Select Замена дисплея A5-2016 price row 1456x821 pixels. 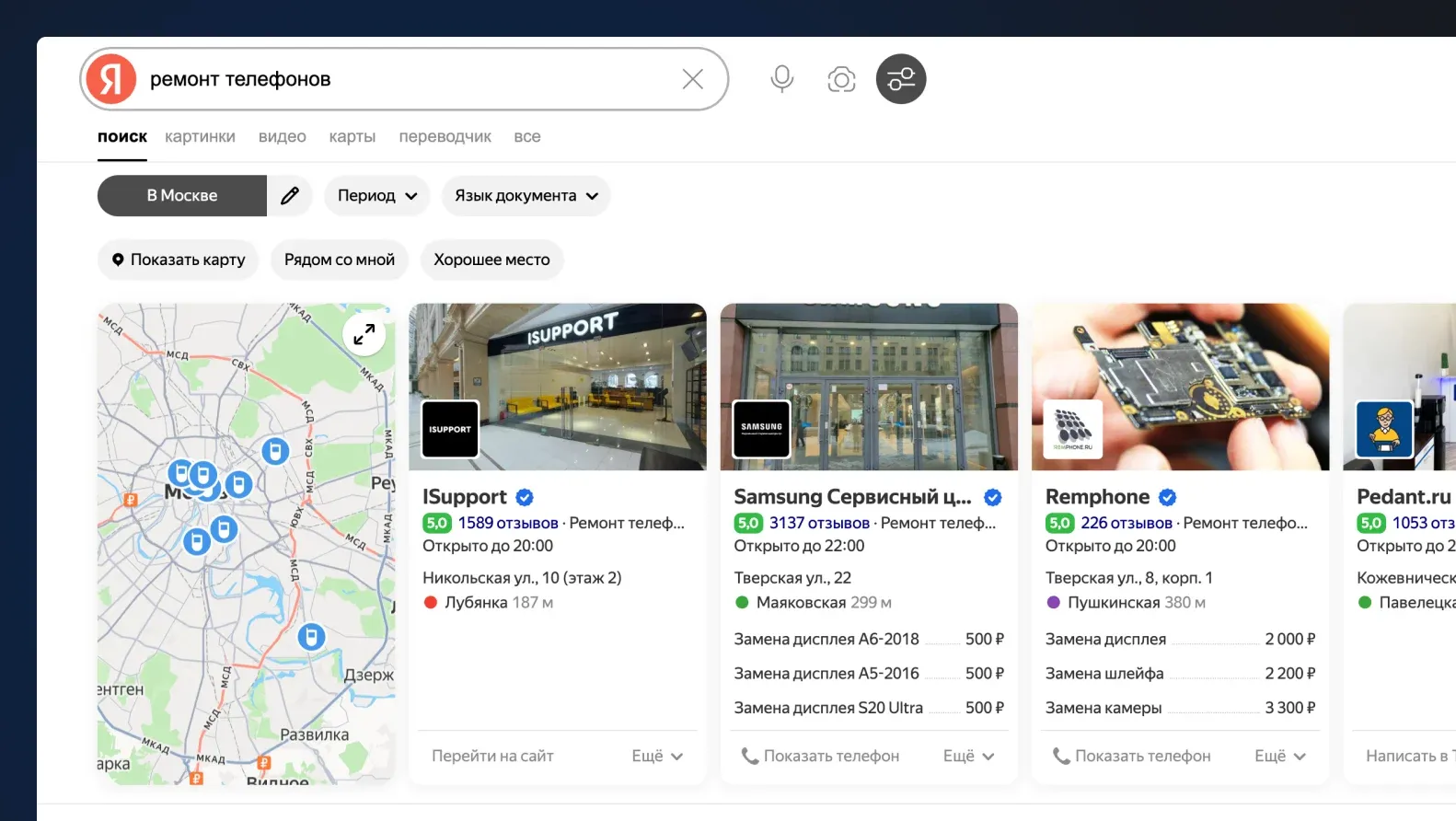(x=869, y=674)
